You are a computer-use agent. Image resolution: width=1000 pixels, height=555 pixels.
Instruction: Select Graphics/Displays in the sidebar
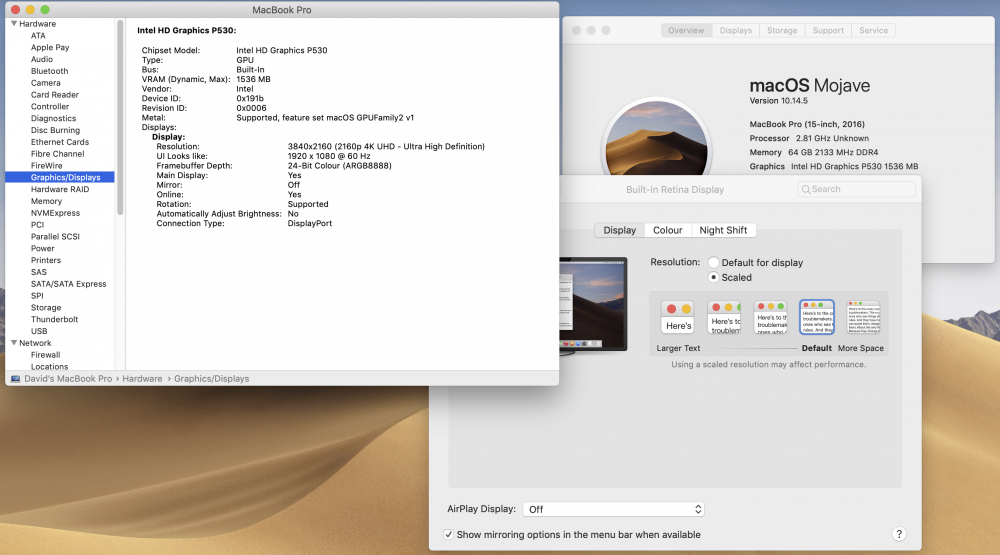tap(60, 177)
